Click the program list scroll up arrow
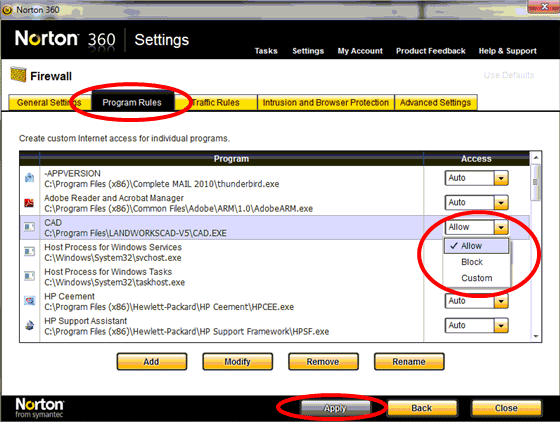 pyautogui.click(x=536, y=157)
